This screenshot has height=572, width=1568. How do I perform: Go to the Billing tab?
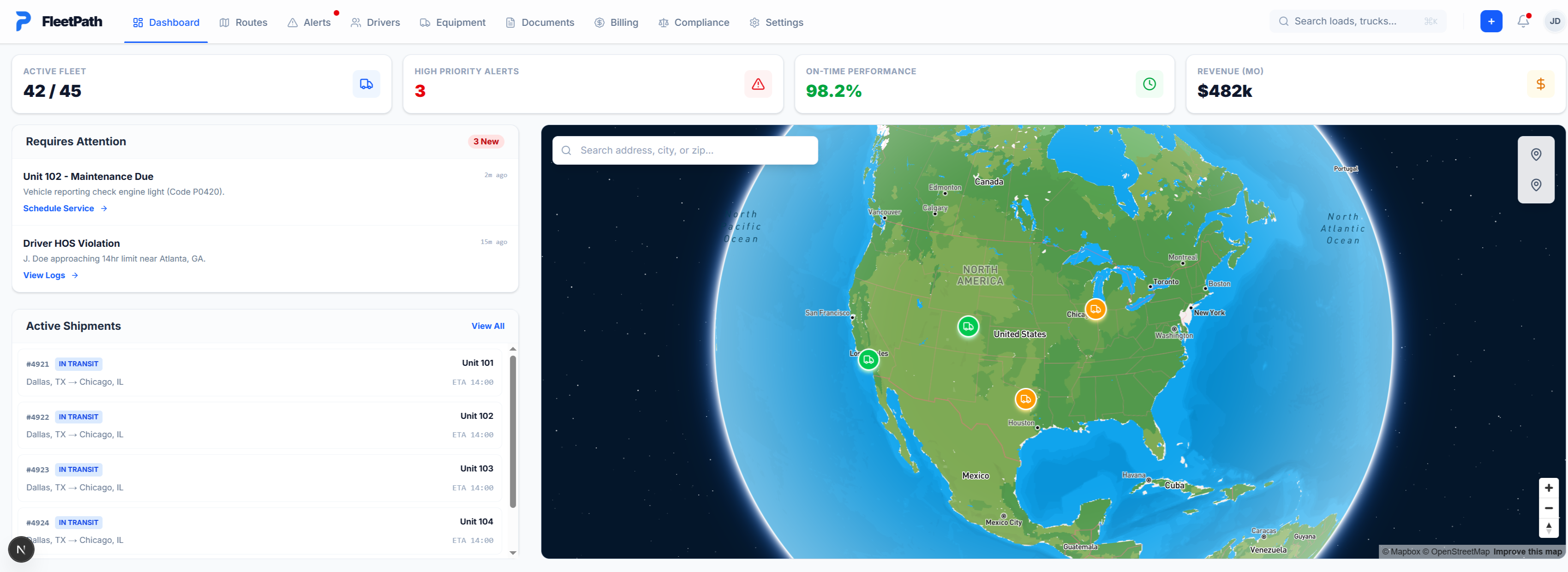tap(616, 23)
